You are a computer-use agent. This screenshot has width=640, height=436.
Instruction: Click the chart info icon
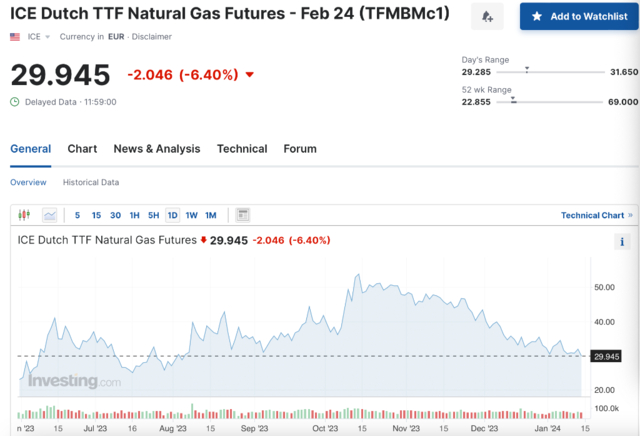coord(623,241)
